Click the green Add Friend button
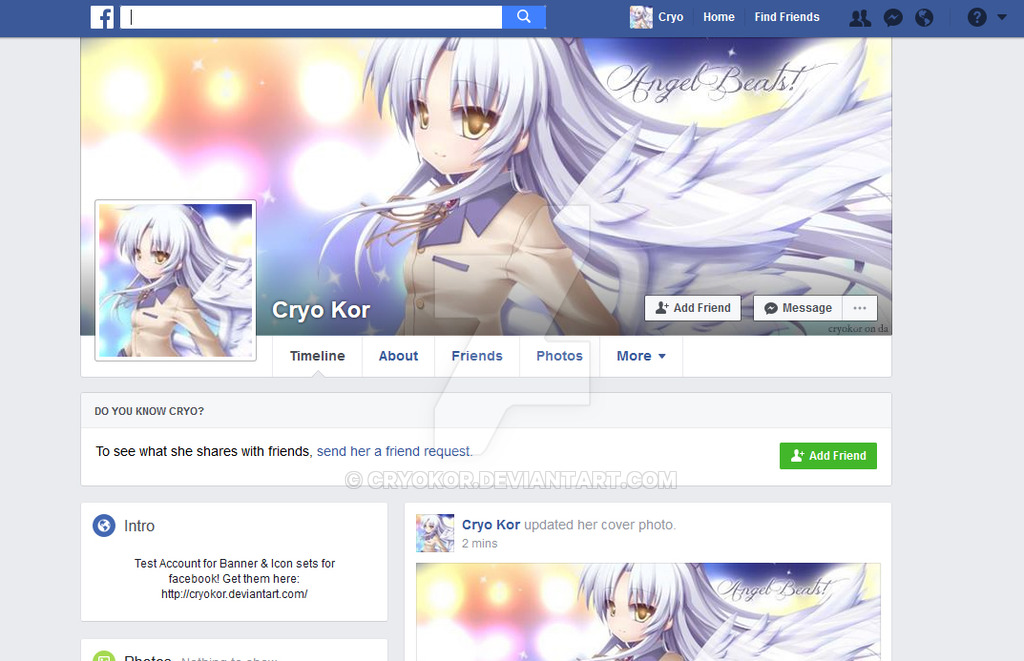The height and width of the screenshot is (661, 1024). 828,455
